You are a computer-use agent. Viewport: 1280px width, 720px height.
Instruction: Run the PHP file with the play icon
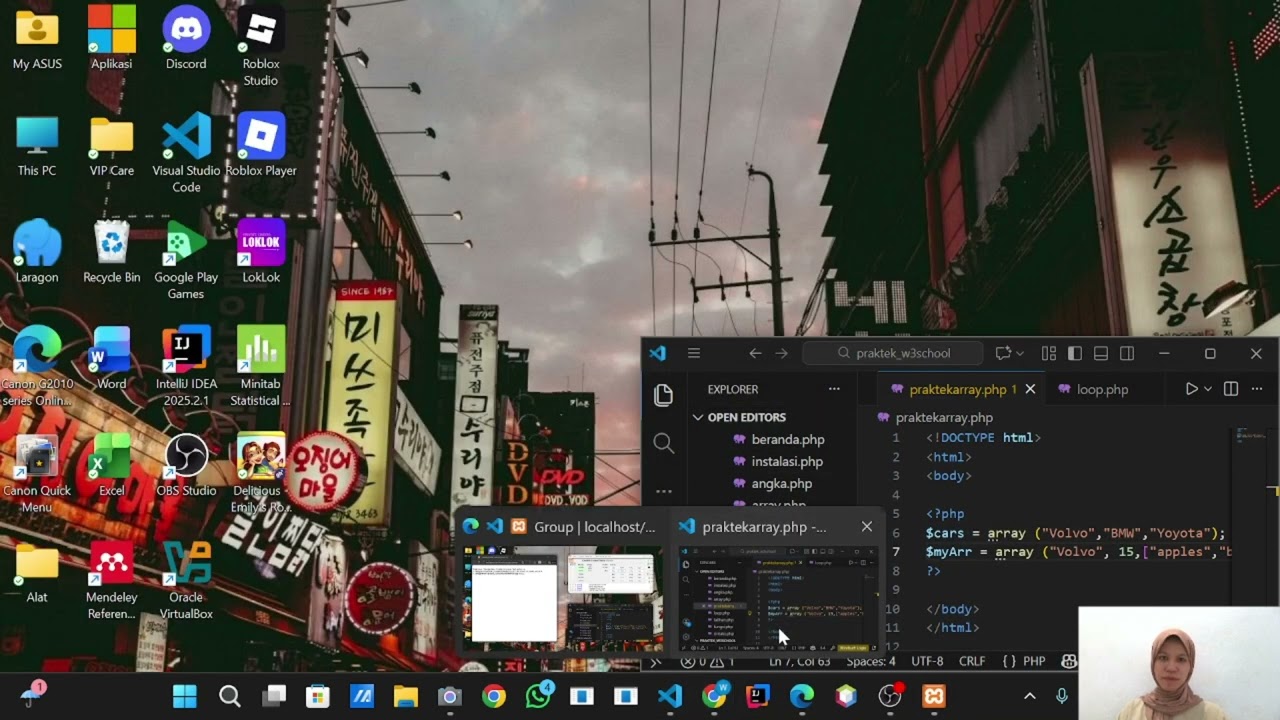point(1191,389)
